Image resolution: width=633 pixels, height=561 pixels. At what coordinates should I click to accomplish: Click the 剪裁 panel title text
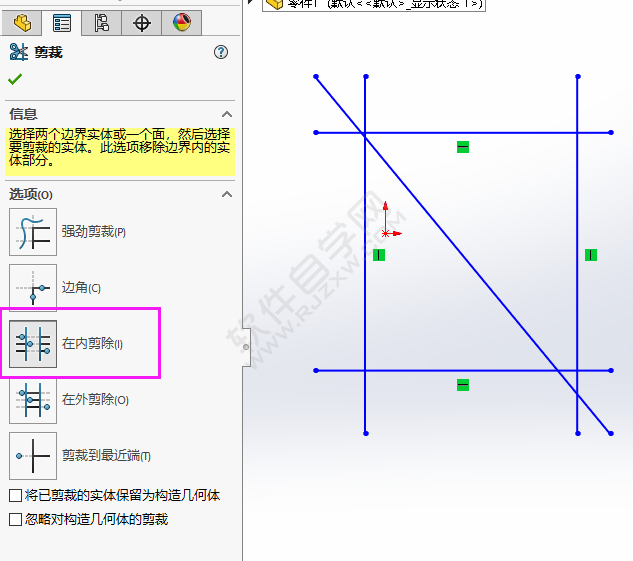[48, 52]
